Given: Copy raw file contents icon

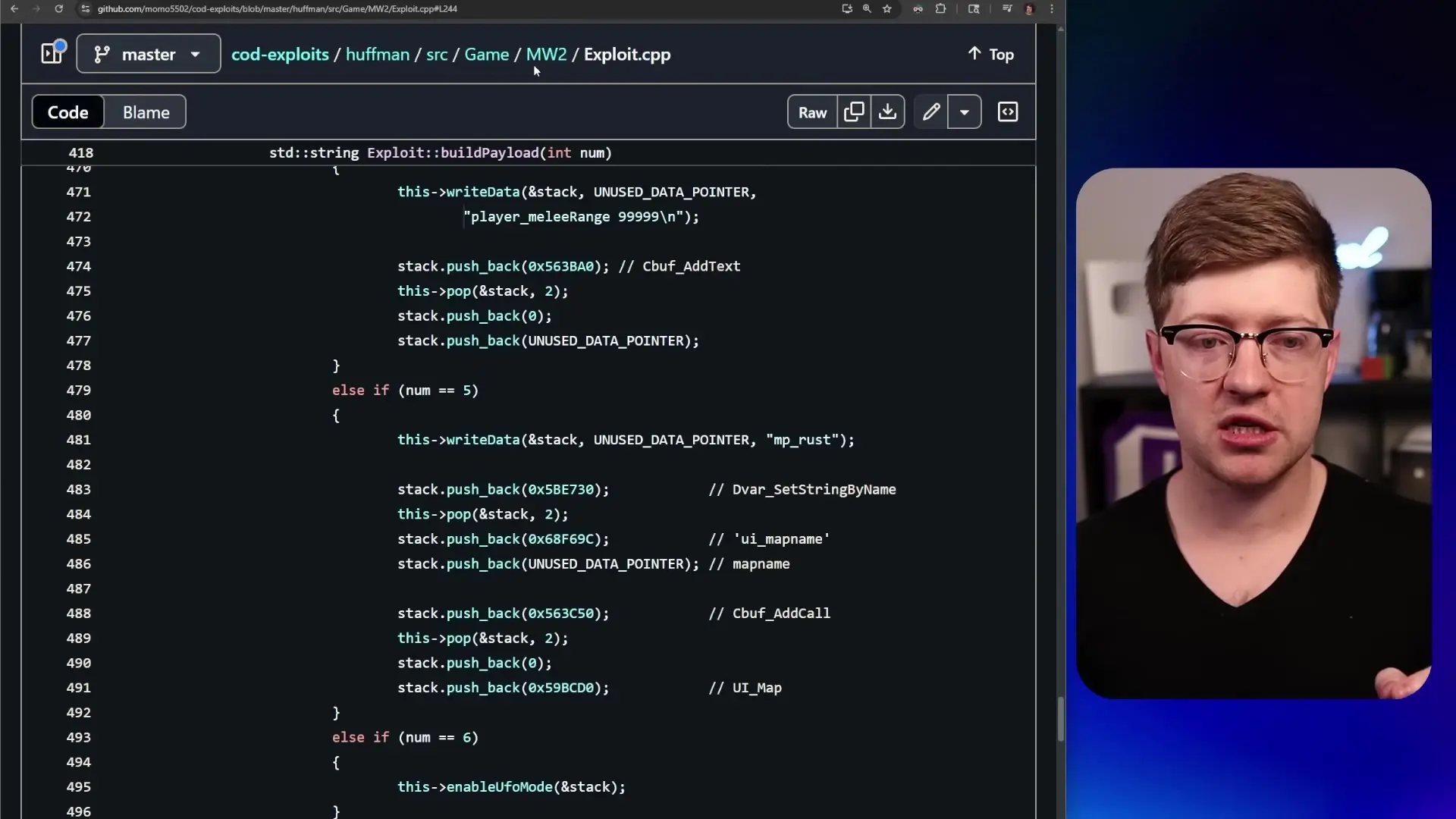Looking at the screenshot, I should (854, 112).
